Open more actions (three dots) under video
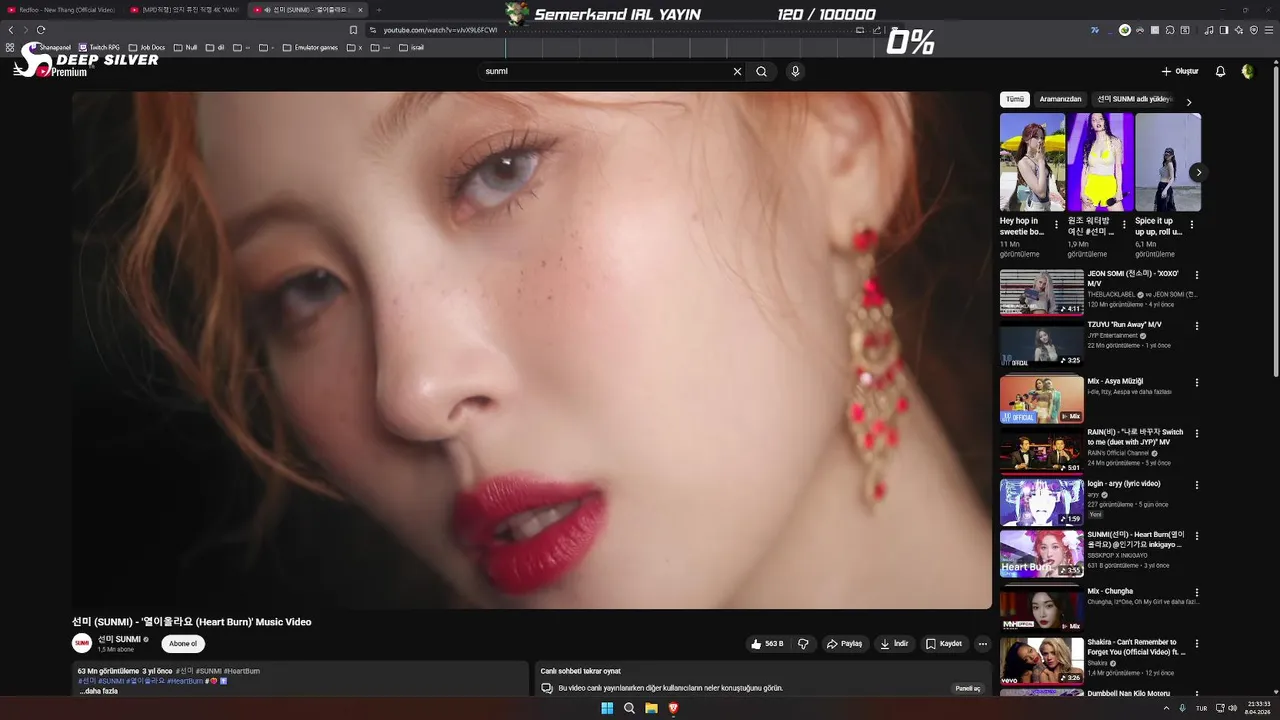 (982, 644)
